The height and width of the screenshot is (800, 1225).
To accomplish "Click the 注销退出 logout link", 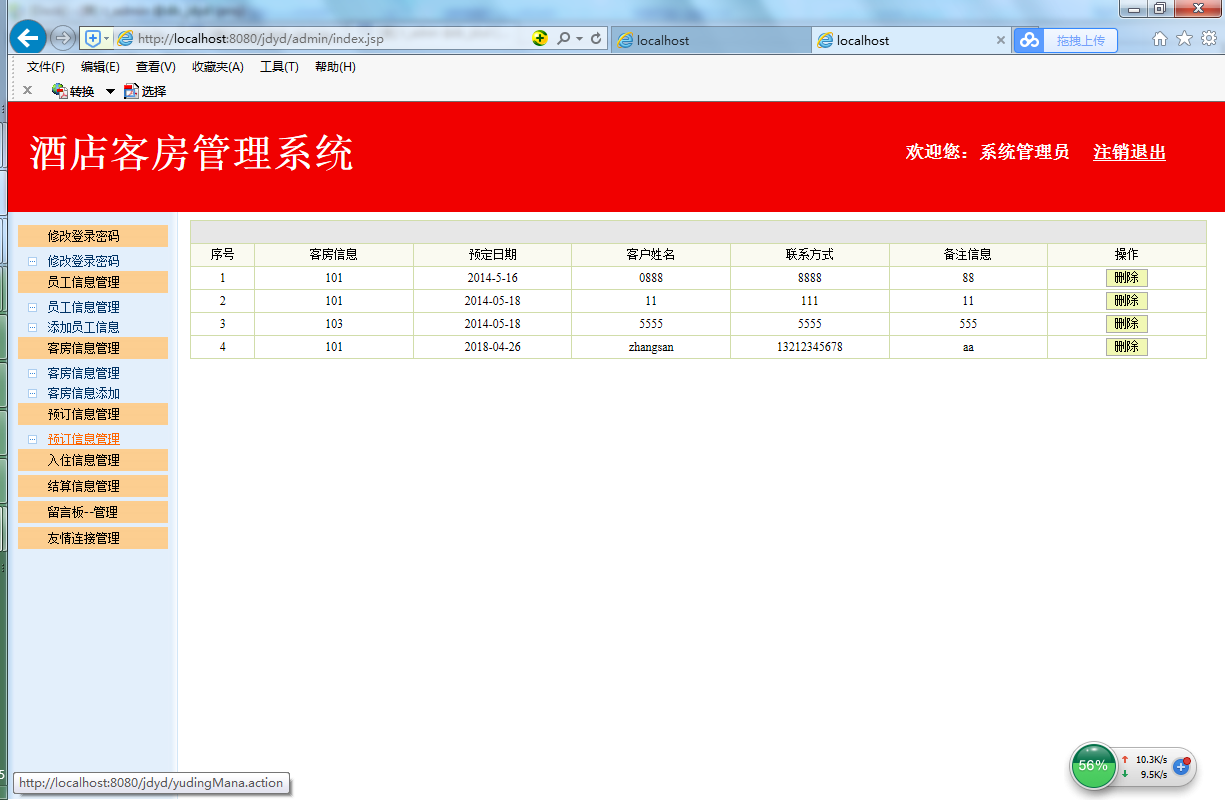I will tap(1130, 152).
